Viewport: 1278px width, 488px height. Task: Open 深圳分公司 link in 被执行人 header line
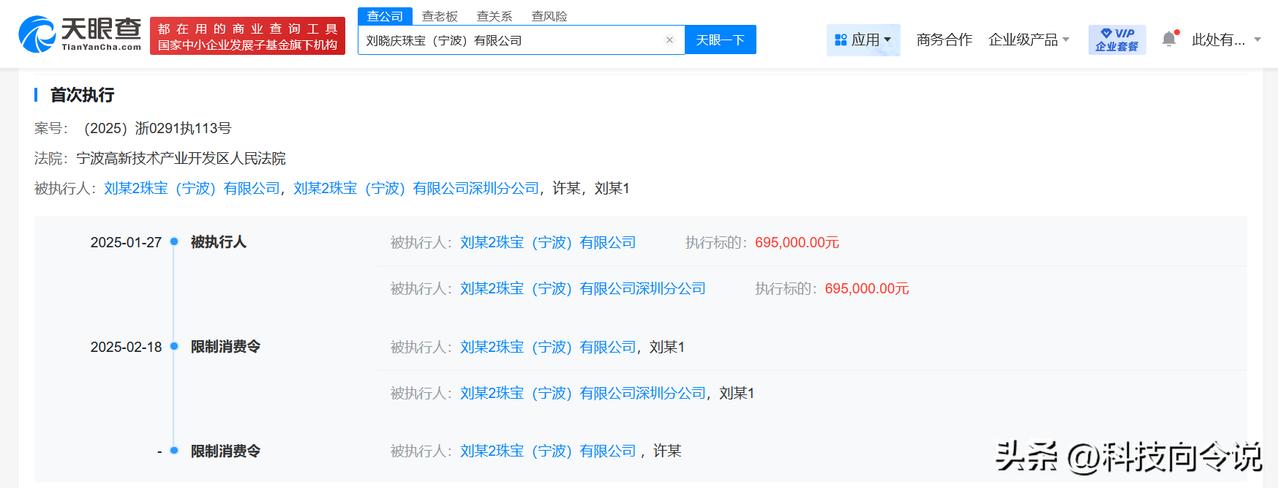(416, 188)
